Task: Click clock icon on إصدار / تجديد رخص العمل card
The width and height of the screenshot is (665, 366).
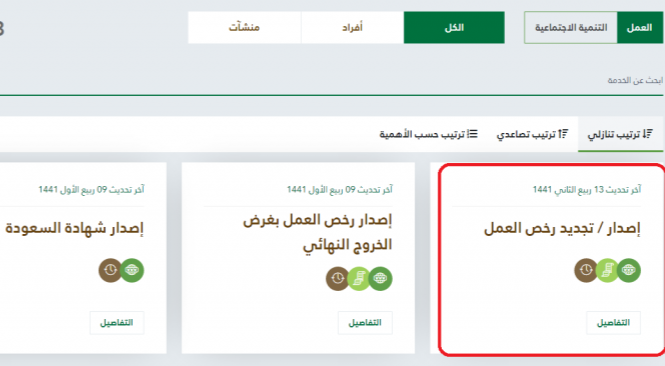Action: pyautogui.click(x=586, y=270)
